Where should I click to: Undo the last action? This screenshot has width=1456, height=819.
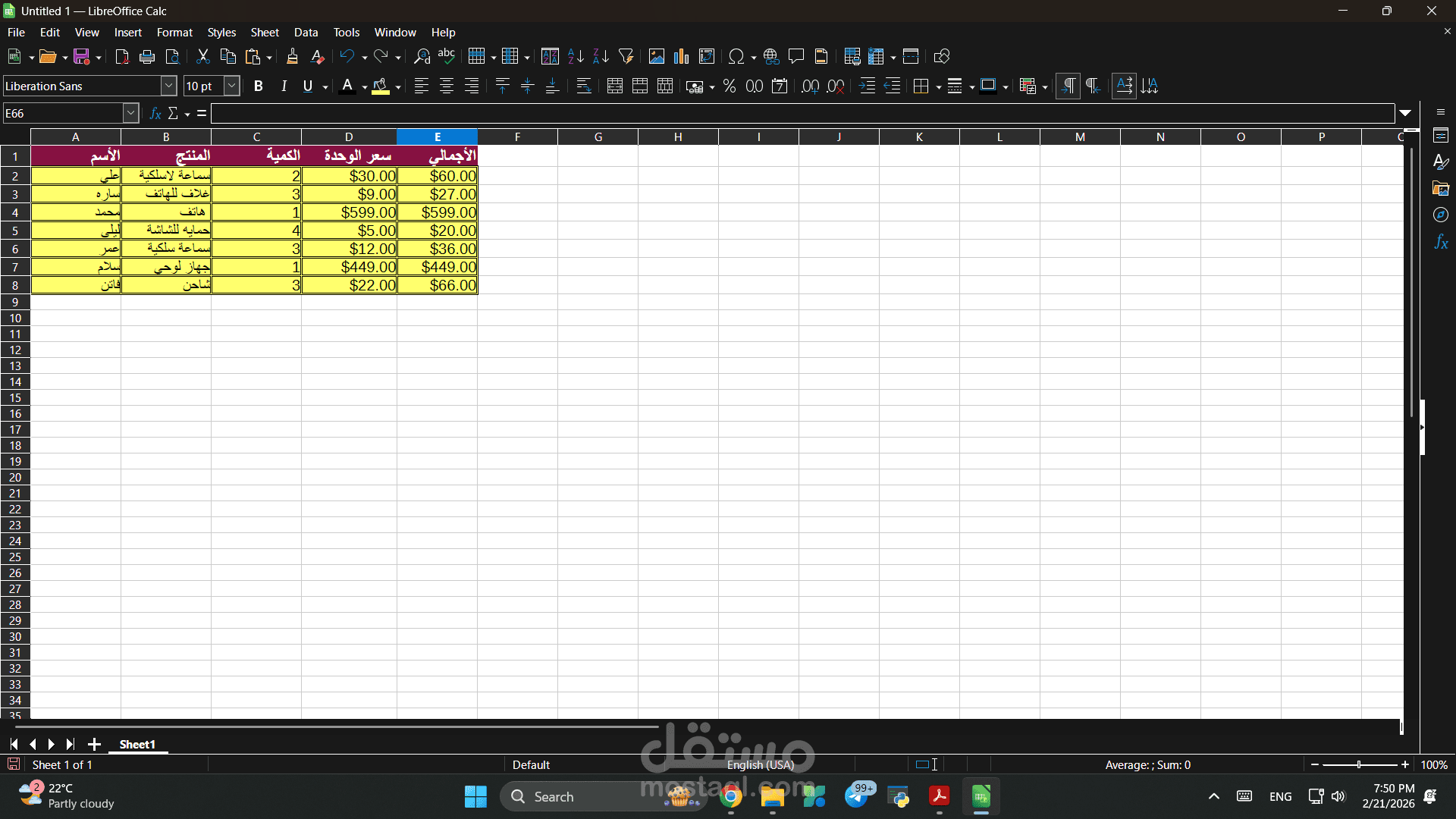tap(347, 56)
